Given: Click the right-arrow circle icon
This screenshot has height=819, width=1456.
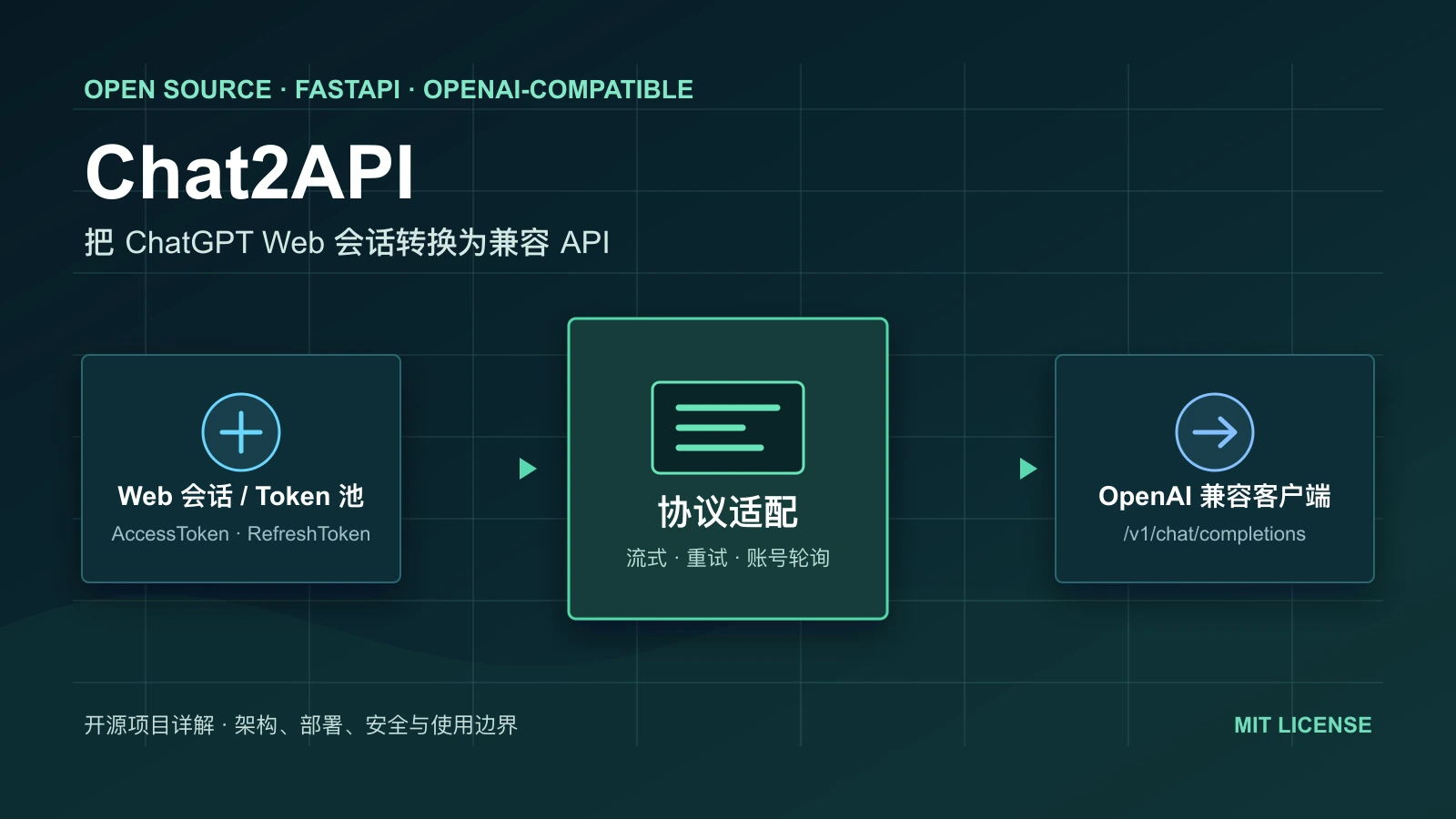Looking at the screenshot, I should pyautogui.click(x=1215, y=432).
